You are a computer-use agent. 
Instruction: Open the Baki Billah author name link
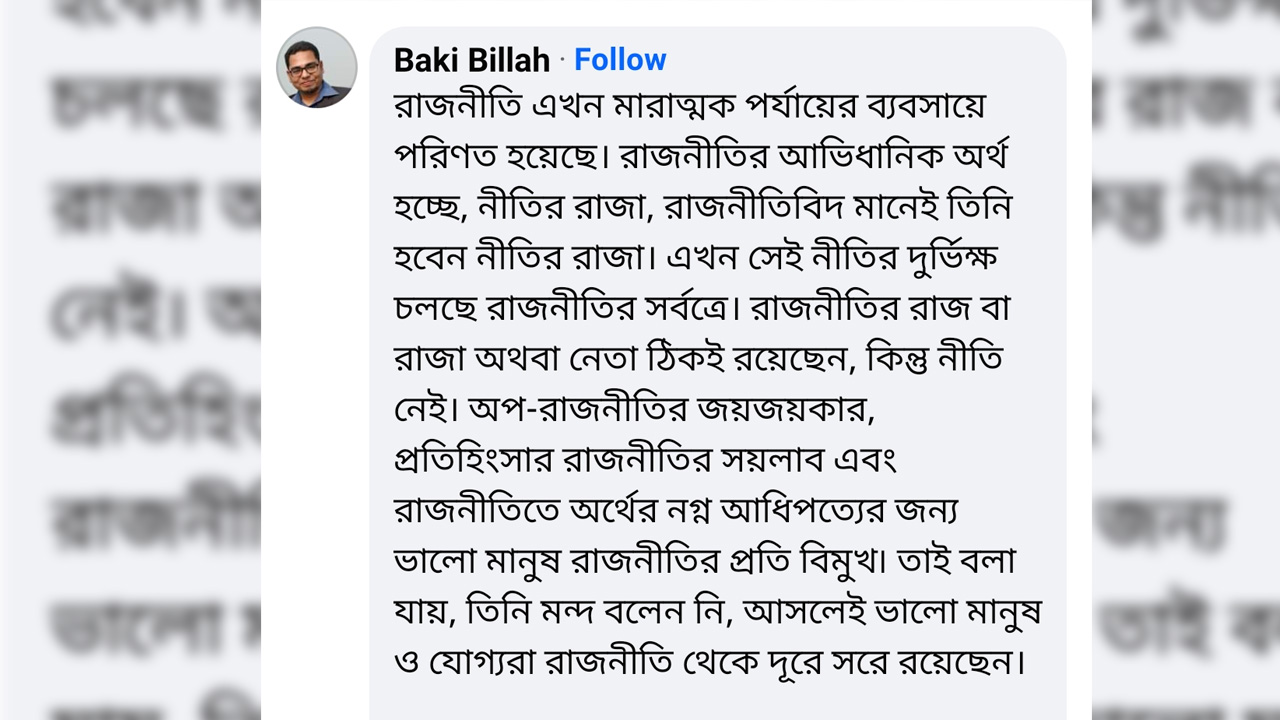click(472, 60)
